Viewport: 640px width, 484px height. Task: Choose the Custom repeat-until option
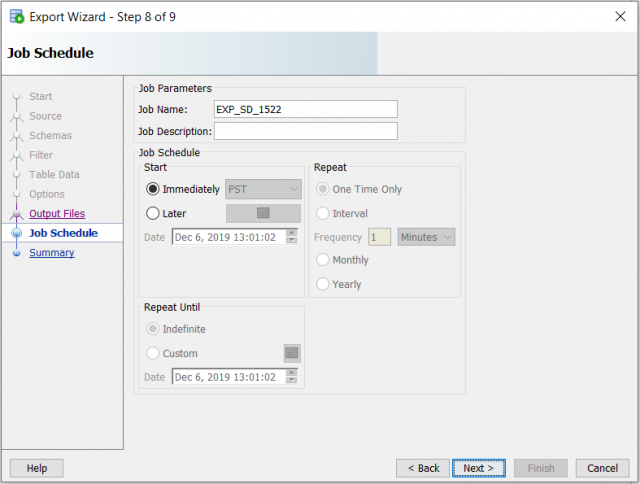(x=153, y=353)
